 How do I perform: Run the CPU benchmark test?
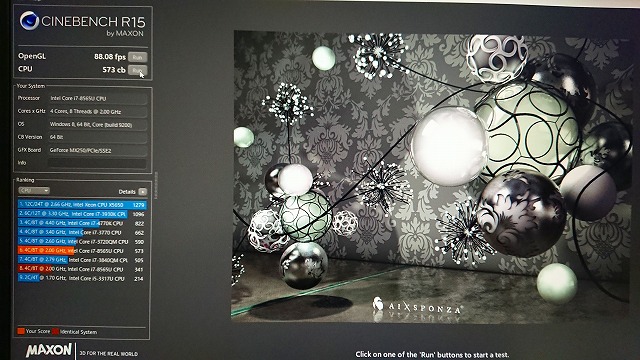[x=137, y=70]
